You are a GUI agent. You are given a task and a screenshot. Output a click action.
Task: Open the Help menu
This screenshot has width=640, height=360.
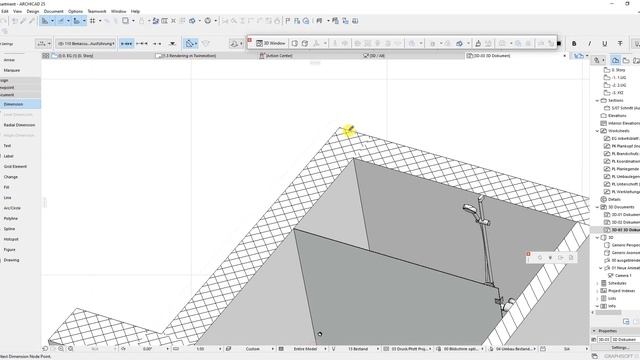(x=135, y=11)
